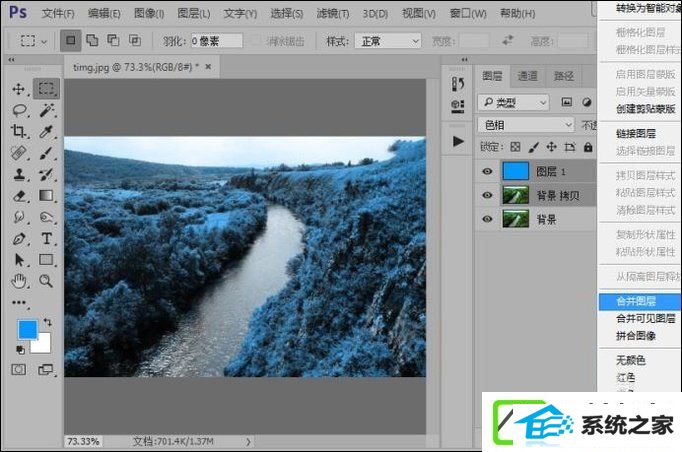Select the Zoom tool

tap(46, 281)
